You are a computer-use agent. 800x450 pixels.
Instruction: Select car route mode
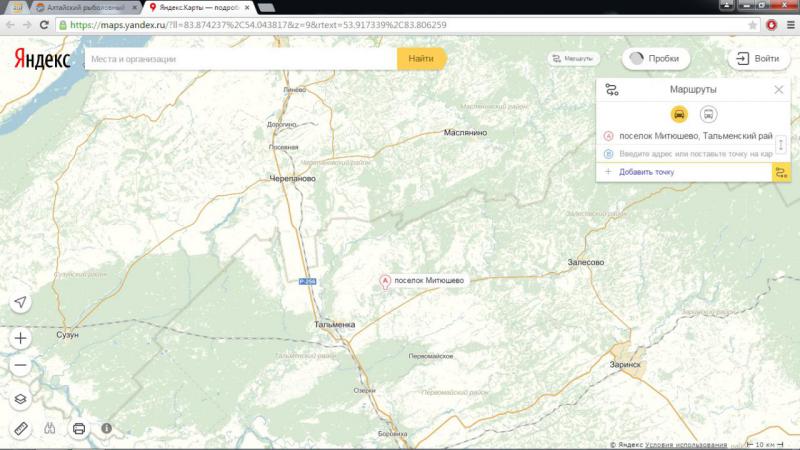coord(680,114)
